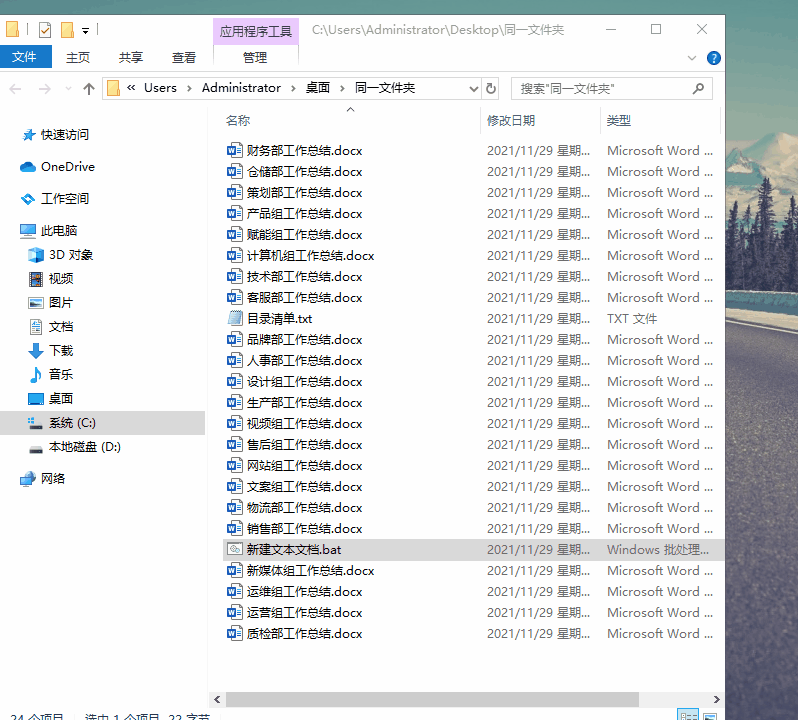Click Users in the address bar path
This screenshot has height=720, width=798.
(160, 88)
